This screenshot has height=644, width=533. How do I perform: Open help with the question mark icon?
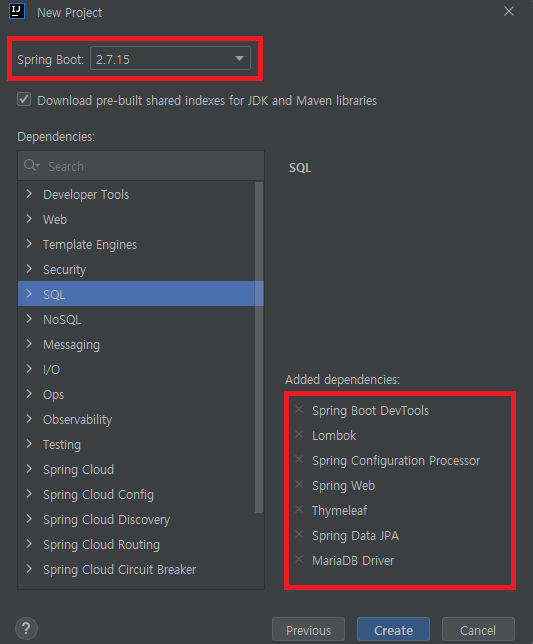(x=26, y=628)
